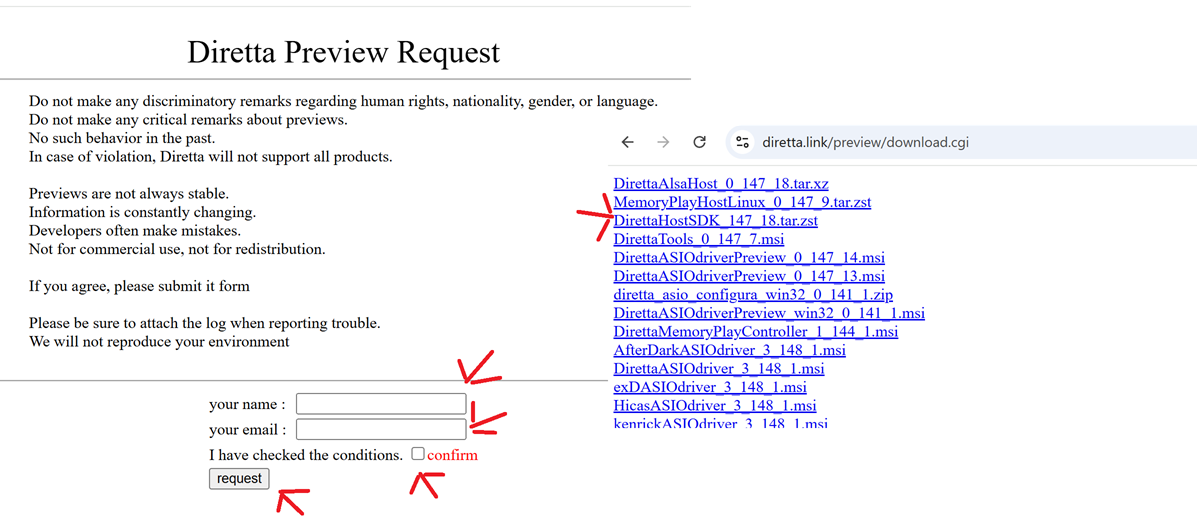Download AfterDarkASIOdriver_3_148_1.msi

coord(729,350)
